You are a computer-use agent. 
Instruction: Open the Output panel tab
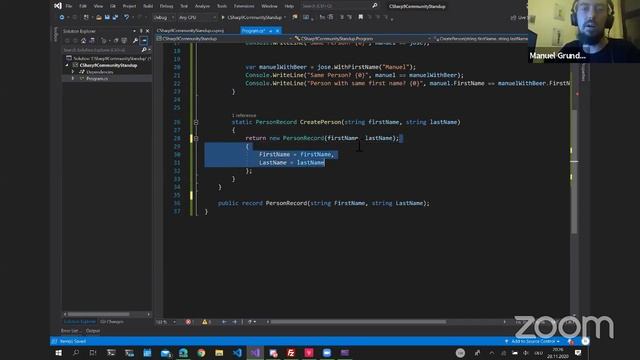[x=93, y=331]
